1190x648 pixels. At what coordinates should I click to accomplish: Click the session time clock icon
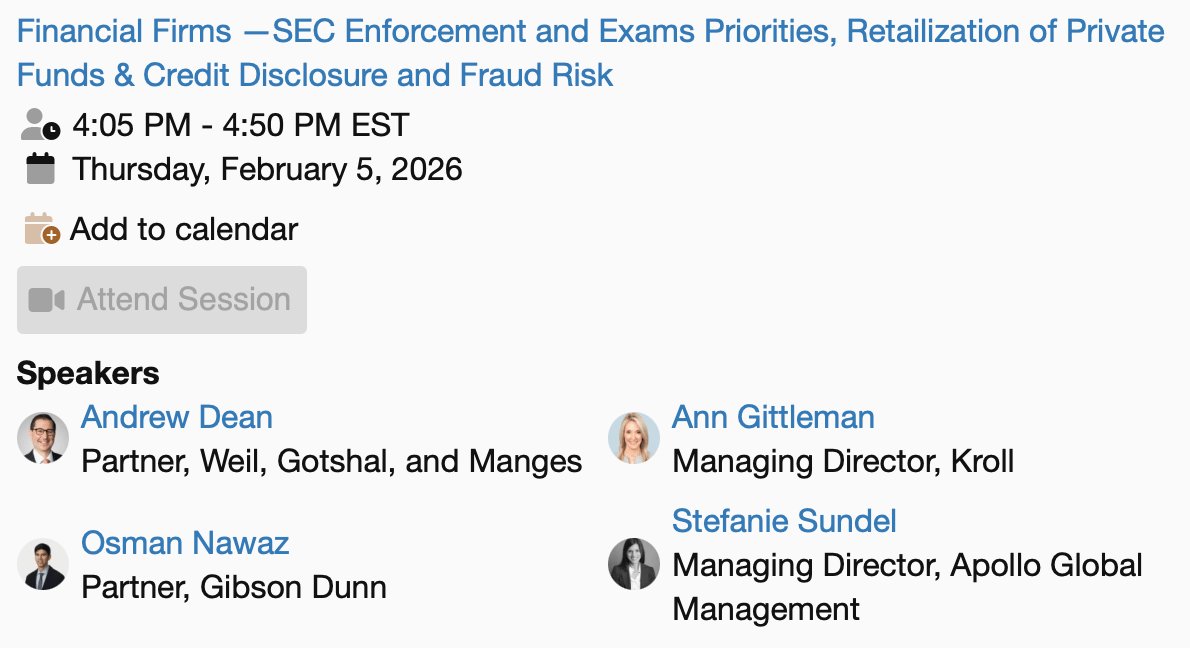(x=40, y=125)
